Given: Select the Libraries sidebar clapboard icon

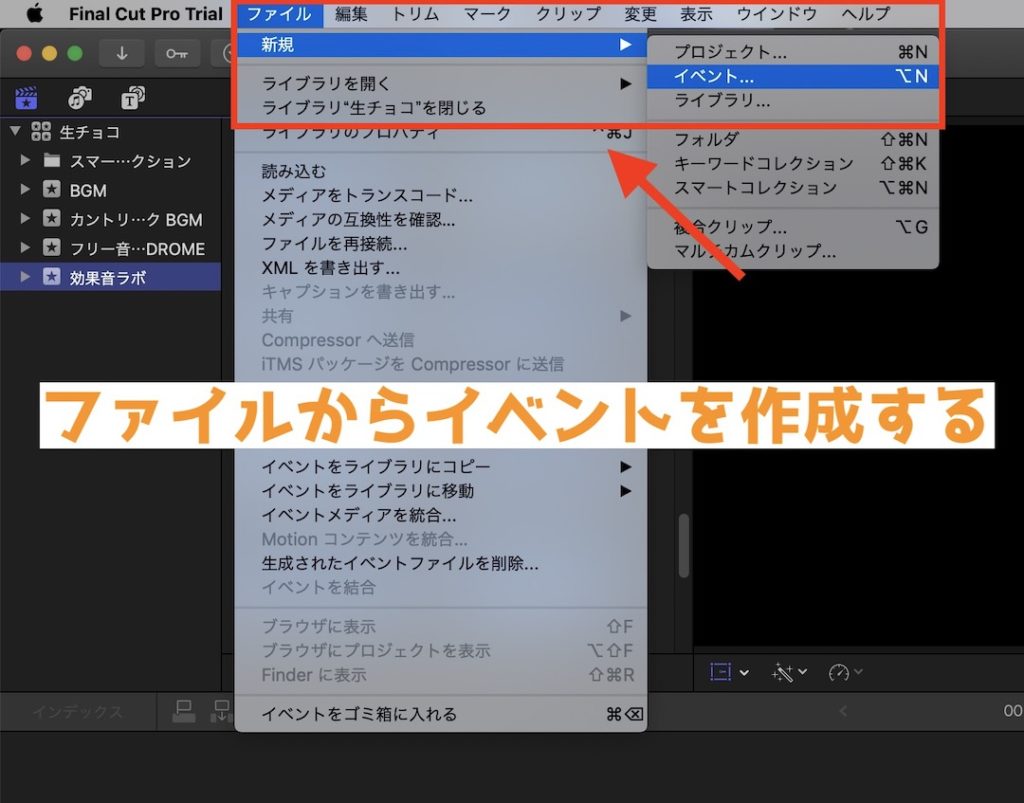Looking at the screenshot, I should [x=25, y=97].
